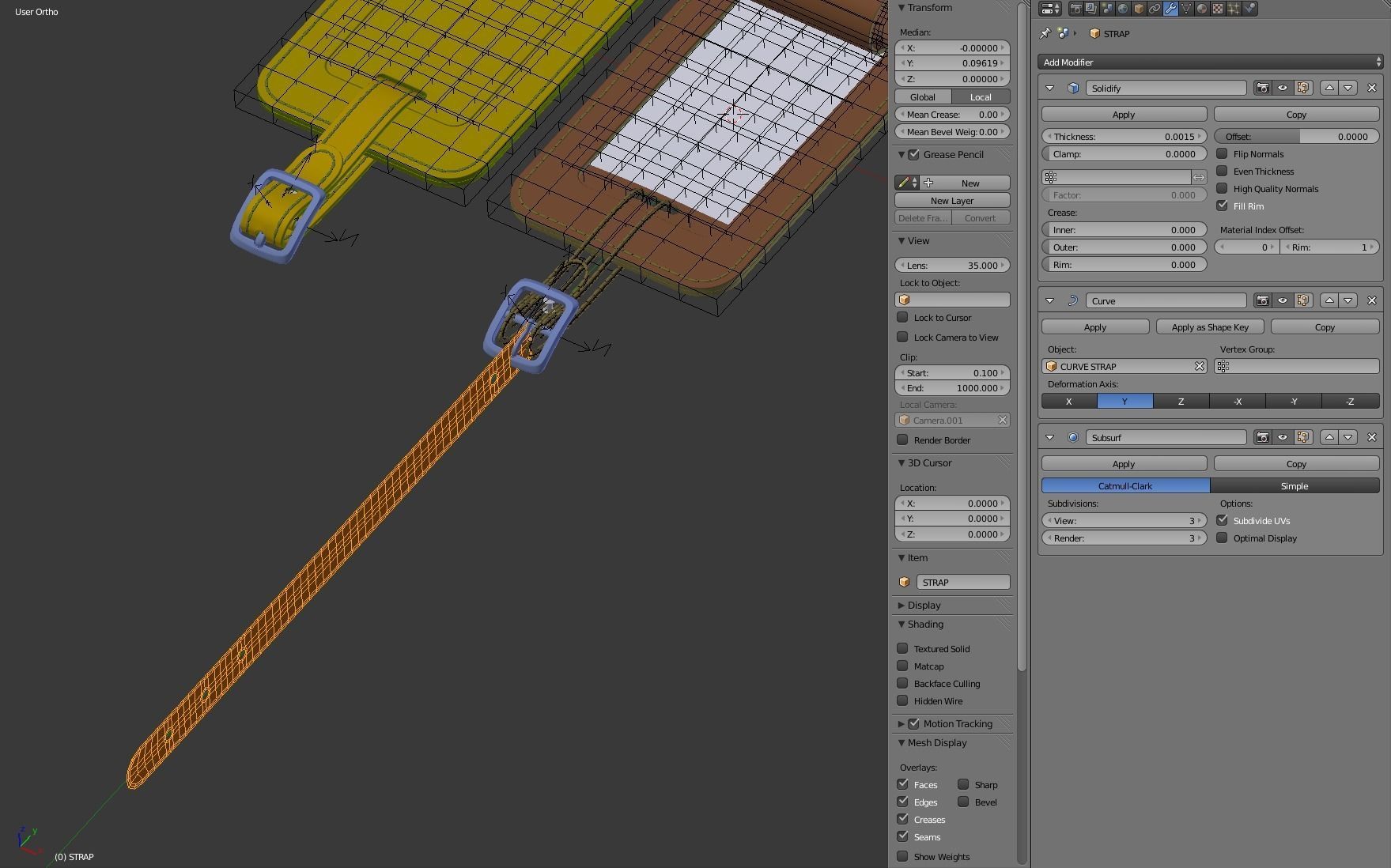Toggle the pin ID icon beside STRAP

pos(1045,33)
